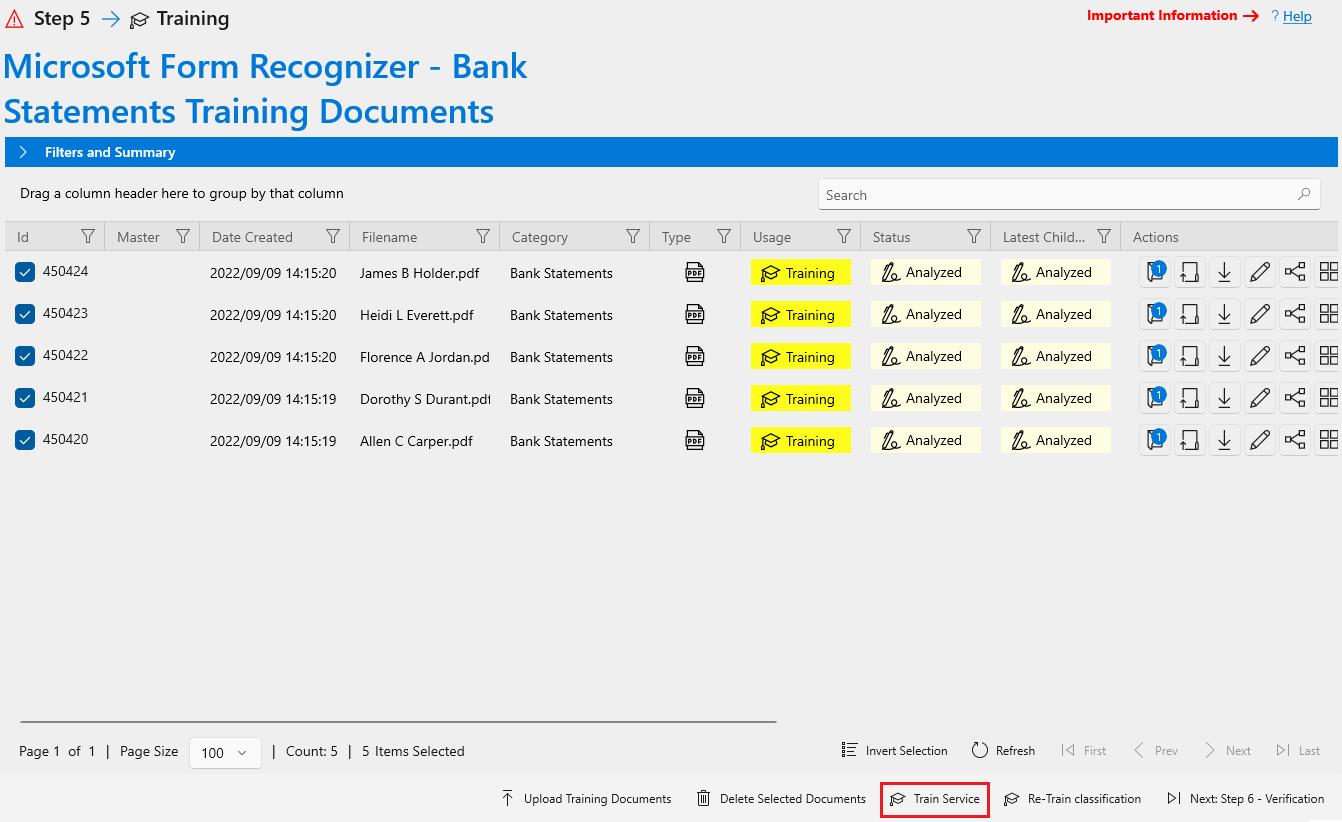1342x822 pixels.
Task: Click the Train Service button
Action: pos(935,799)
